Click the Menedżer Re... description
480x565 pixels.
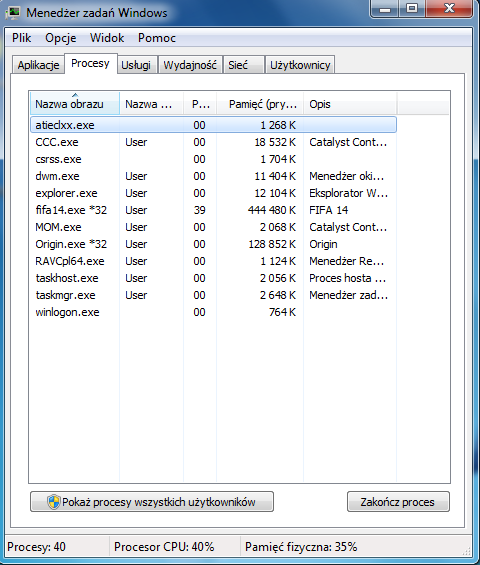pyautogui.click(x=347, y=261)
